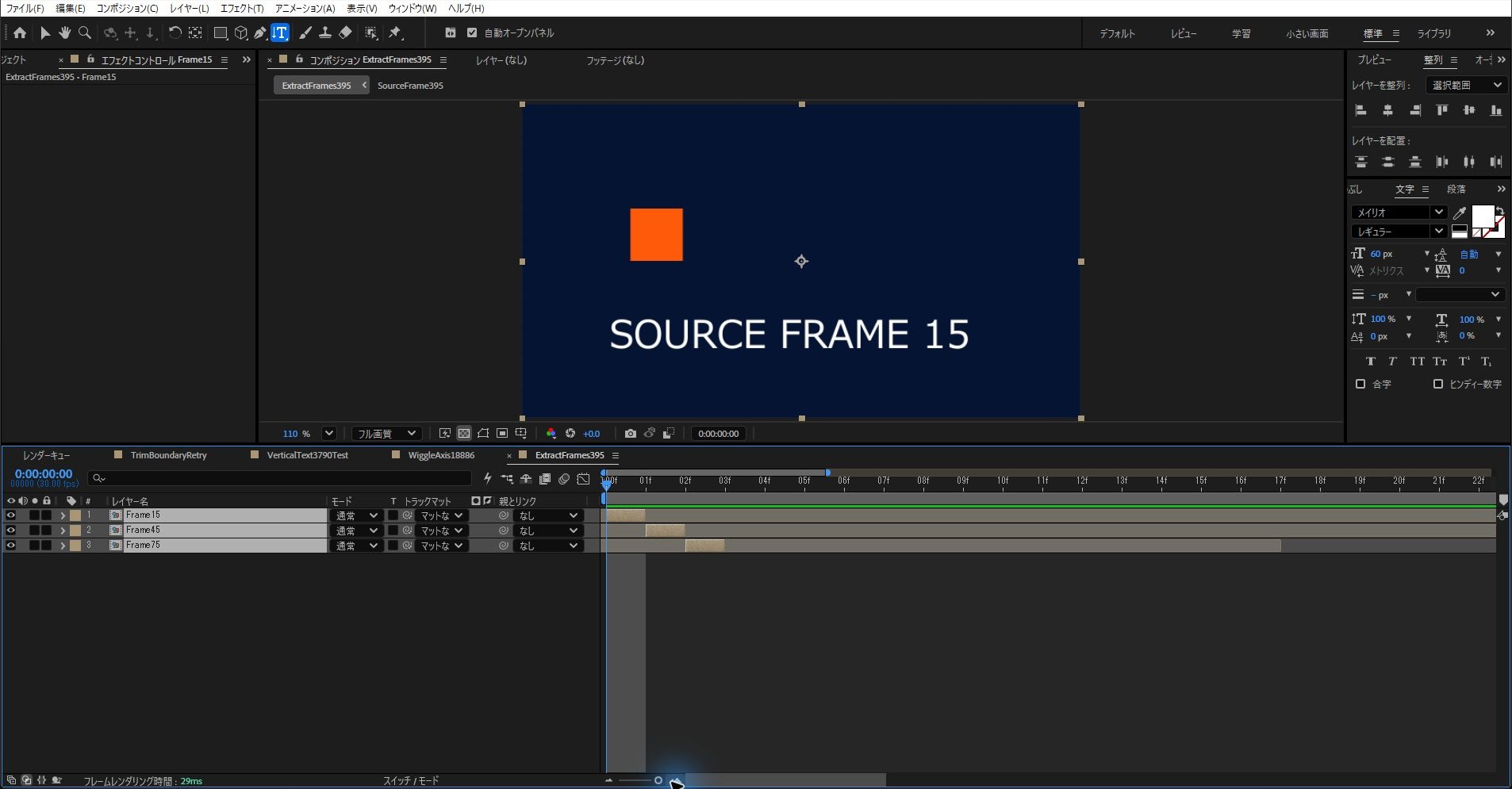Click SourceFrame395 in composition breadcrumb
Viewport: 1512px width, 789px height.
pos(410,86)
